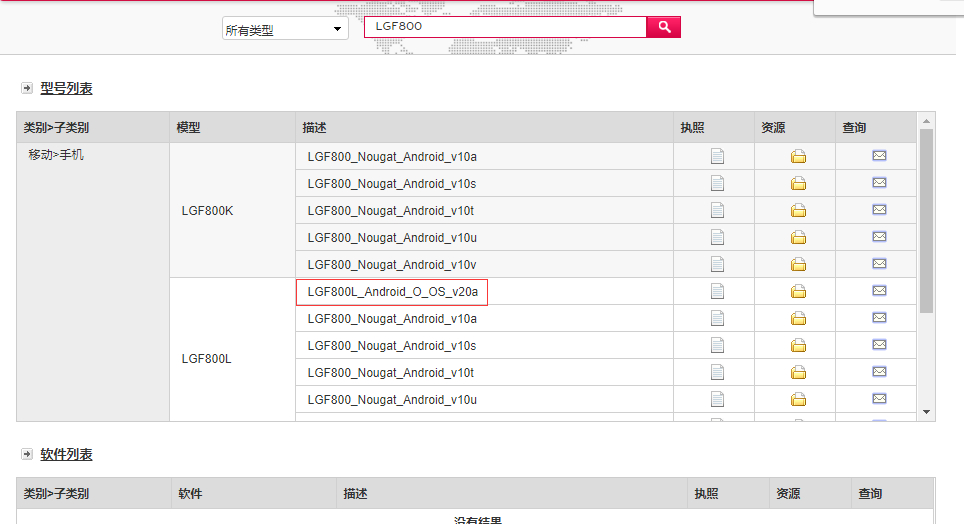Viewport: 964px width, 524px height.
Task: Expand the 型号列表 section arrow
Action: [x=26, y=89]
